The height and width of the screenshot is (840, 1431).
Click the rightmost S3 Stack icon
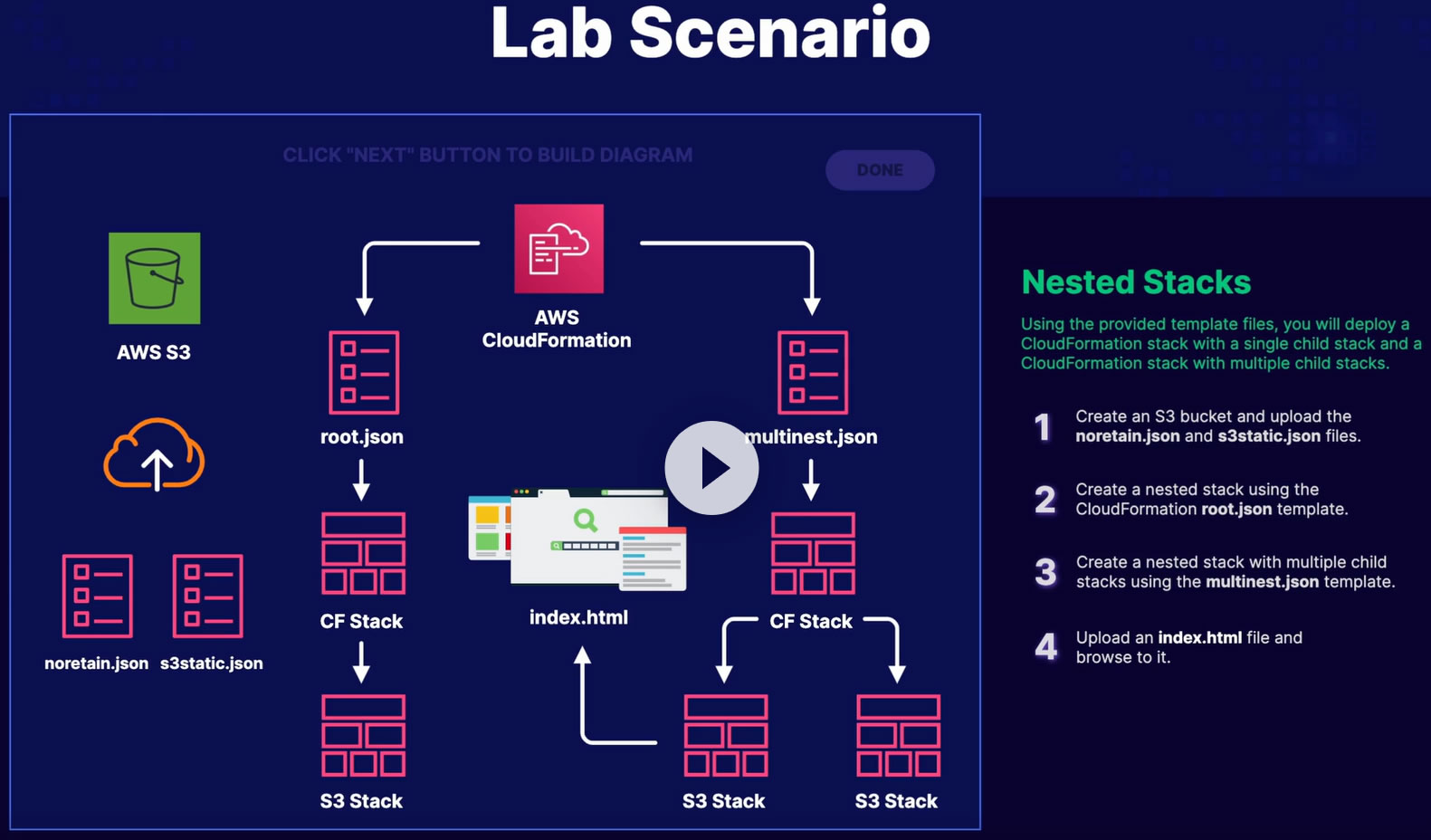click(x=899, y=735)
